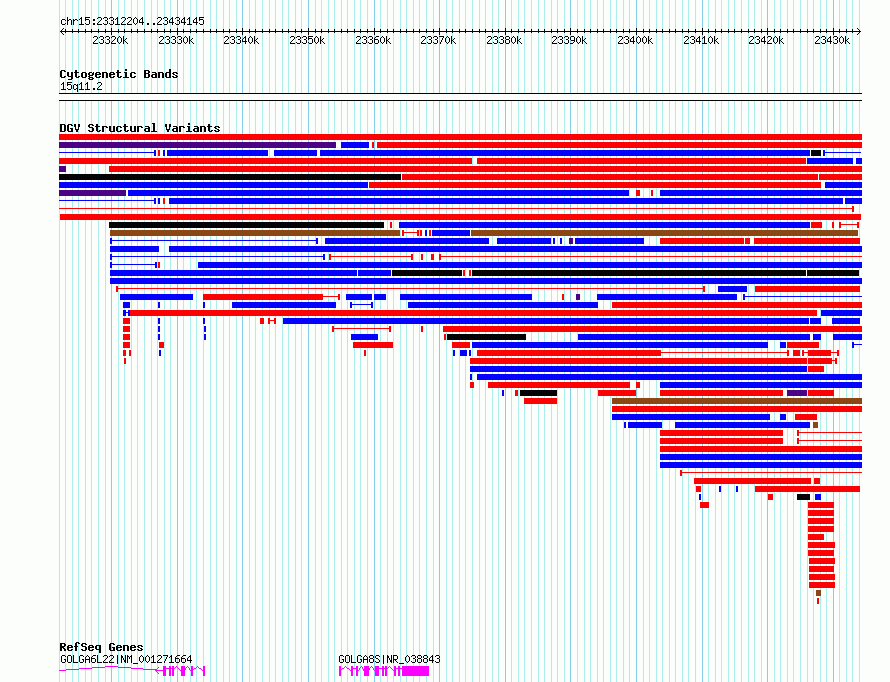Click the long purple variant bar in the second DGV row
The width and height of the screenshot is (890, 682).
(x=198, y=145)
